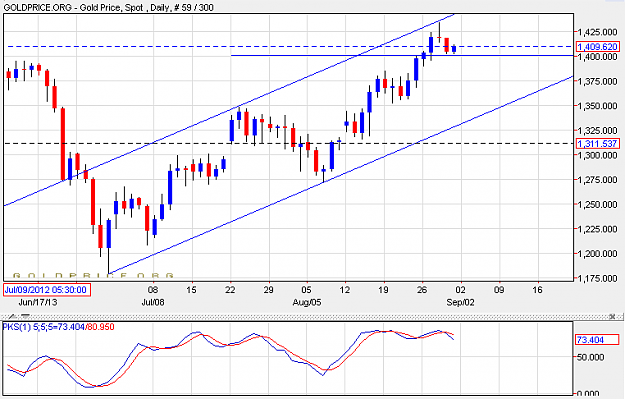The image size is (625, 399).
Task: Click the 19 date tick label
Action: (x=383, y=290)
